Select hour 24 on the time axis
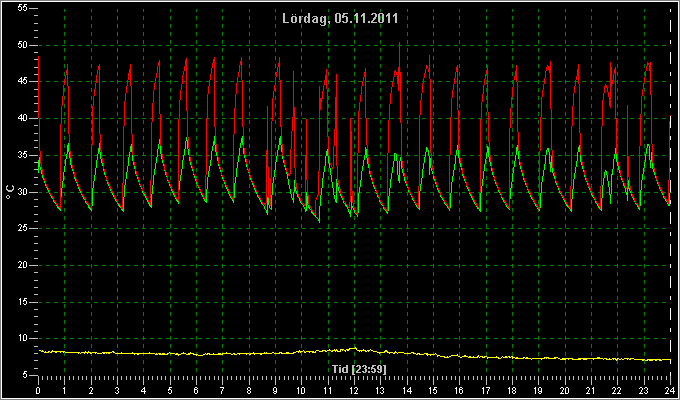Image resolution: width=680 pixels, height=400 pixels. [670, 390]
